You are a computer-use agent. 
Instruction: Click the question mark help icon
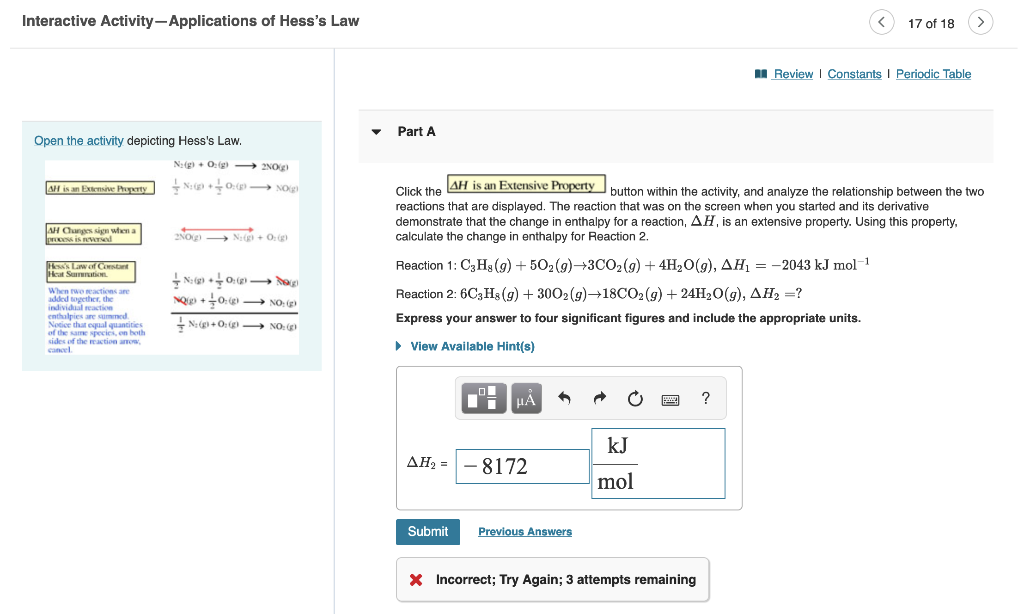pos(704,397)
